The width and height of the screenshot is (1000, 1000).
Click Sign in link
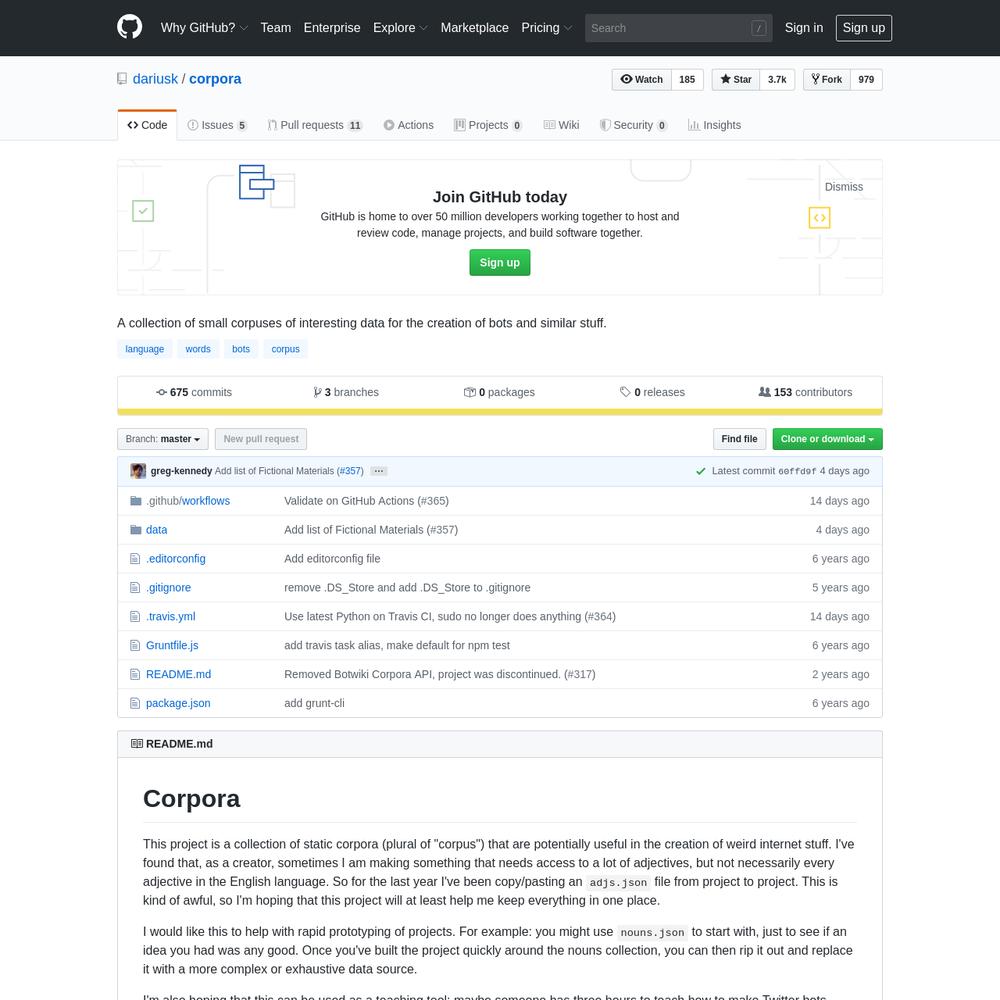point(804,28)
